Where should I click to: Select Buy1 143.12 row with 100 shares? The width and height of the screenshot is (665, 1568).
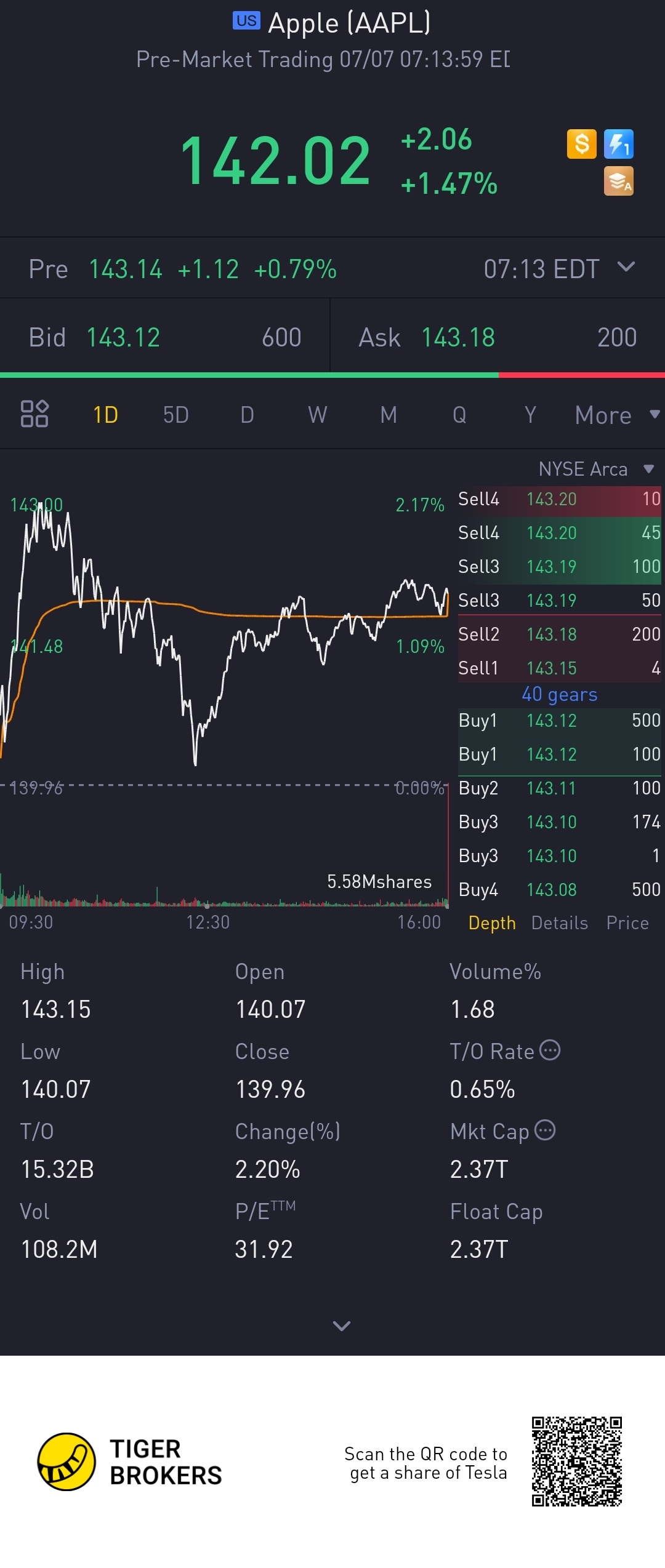pyautogui.click(x=560, y=754)
